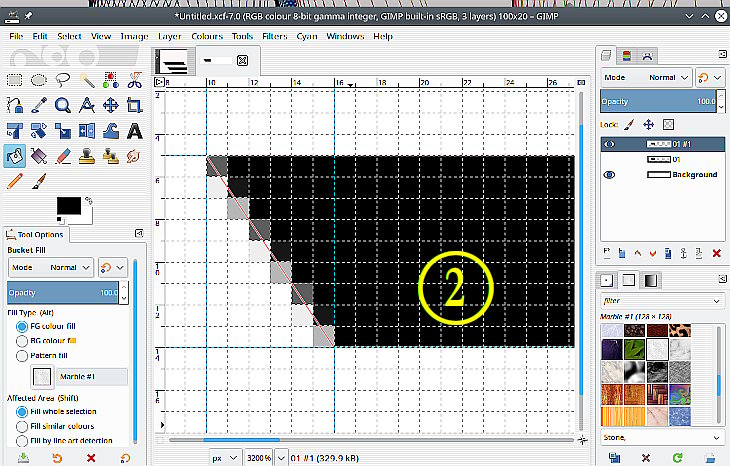This screenshot has width=730, height=466.
Task: Select the Fuzzy Select magic wand tool
Action: [x=87, y=80]
